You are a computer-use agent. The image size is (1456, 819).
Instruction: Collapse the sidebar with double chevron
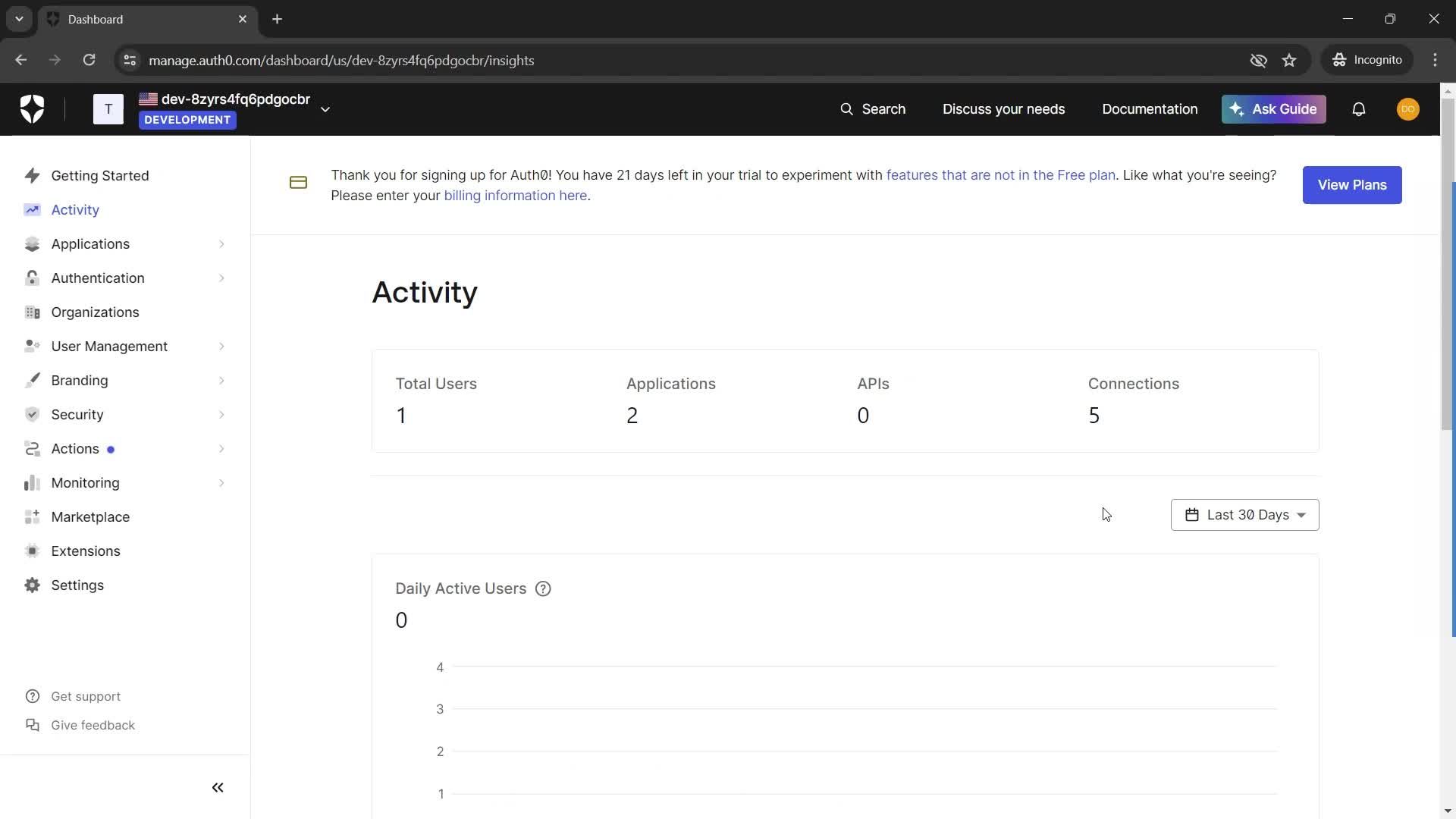[218, 787]
